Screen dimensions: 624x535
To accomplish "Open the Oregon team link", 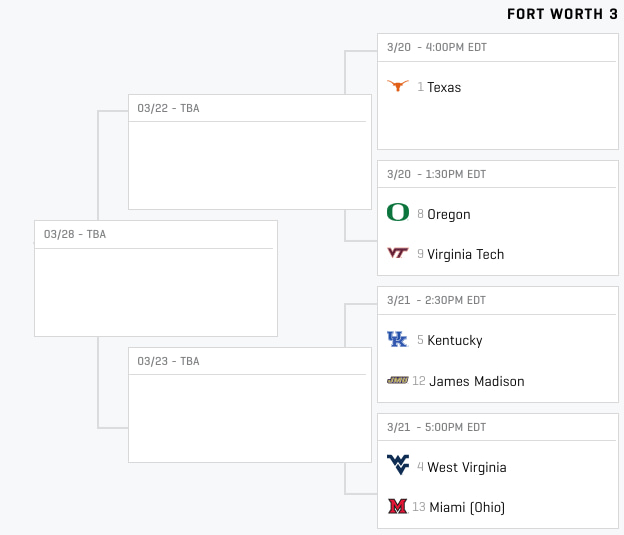I will [448, 214].
